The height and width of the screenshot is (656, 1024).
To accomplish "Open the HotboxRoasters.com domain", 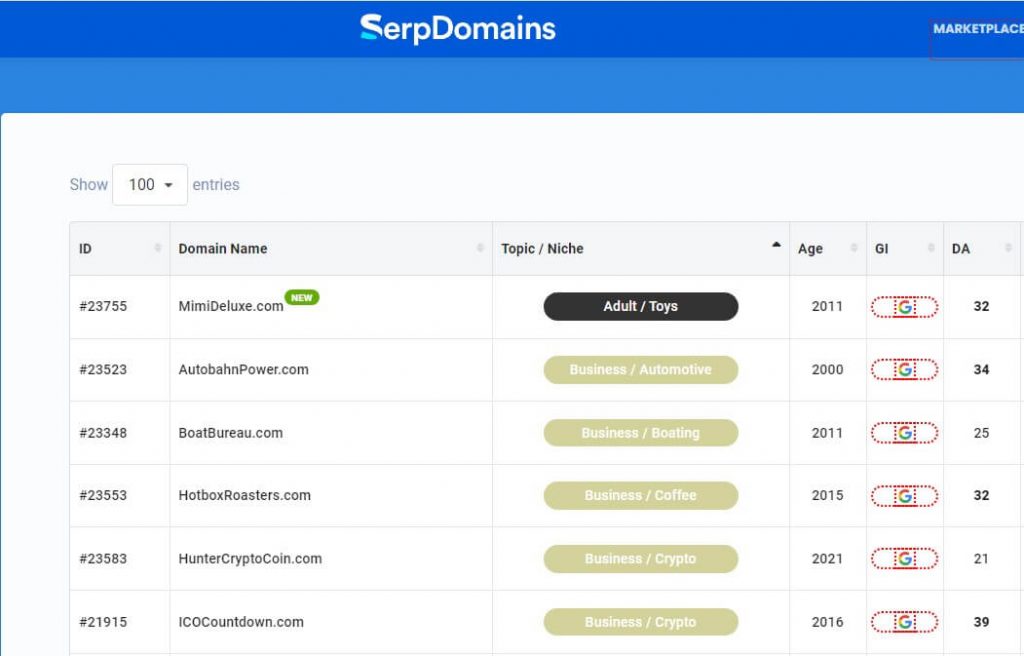I will click(x=245, y=495).
